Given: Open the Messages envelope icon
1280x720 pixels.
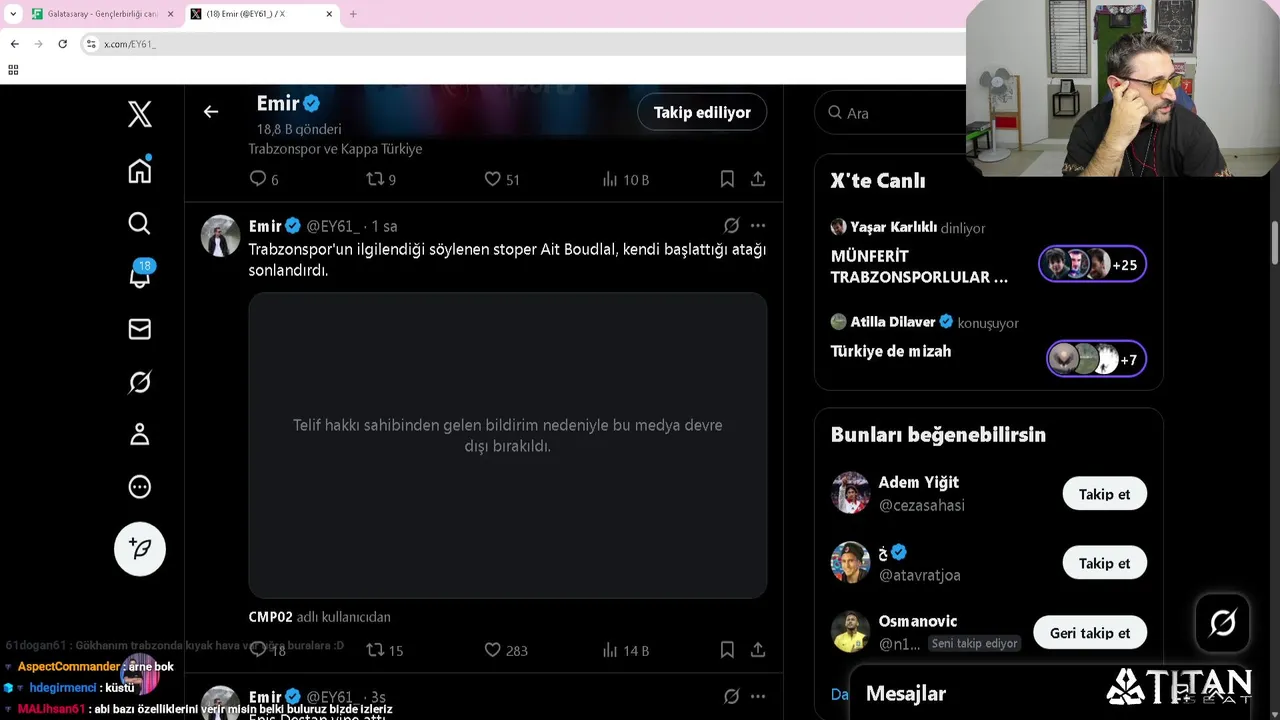Looking at the screenshot, I should (x=140, y=329).
